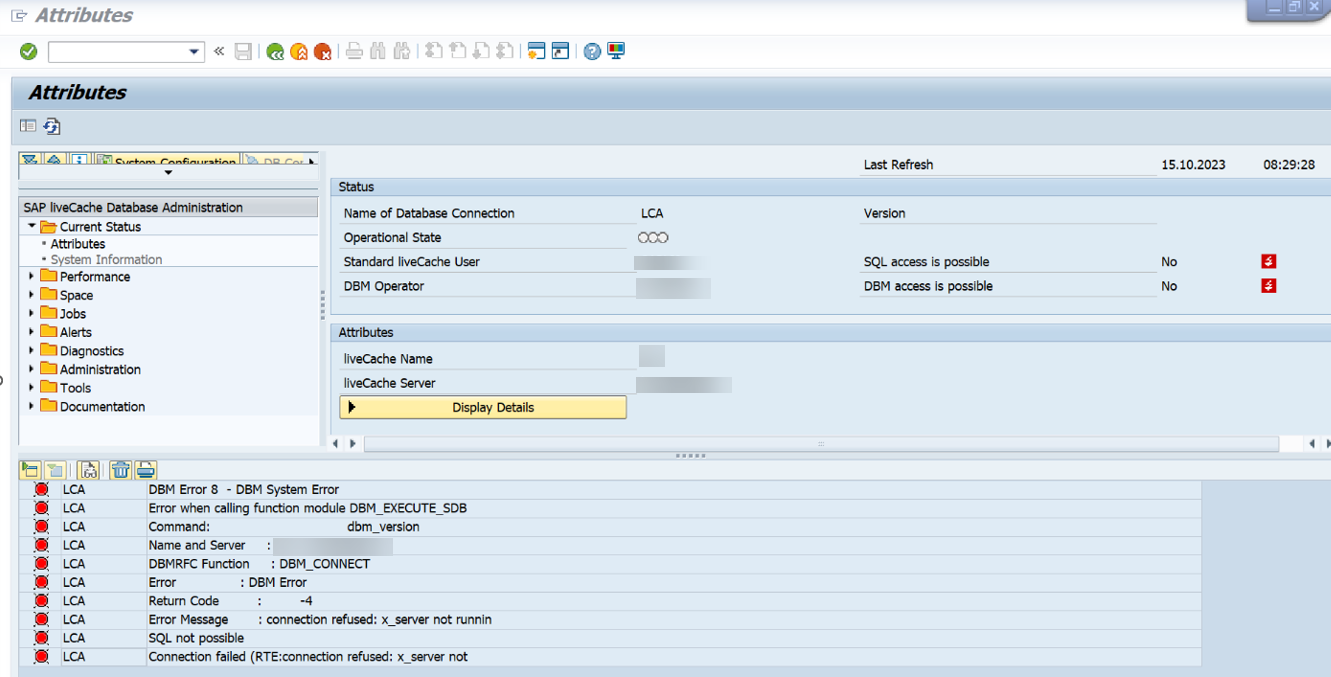The image size is (1331, 677).
Task: Open the DB Con... tab in tree toolbar
Action: point(274,161)
